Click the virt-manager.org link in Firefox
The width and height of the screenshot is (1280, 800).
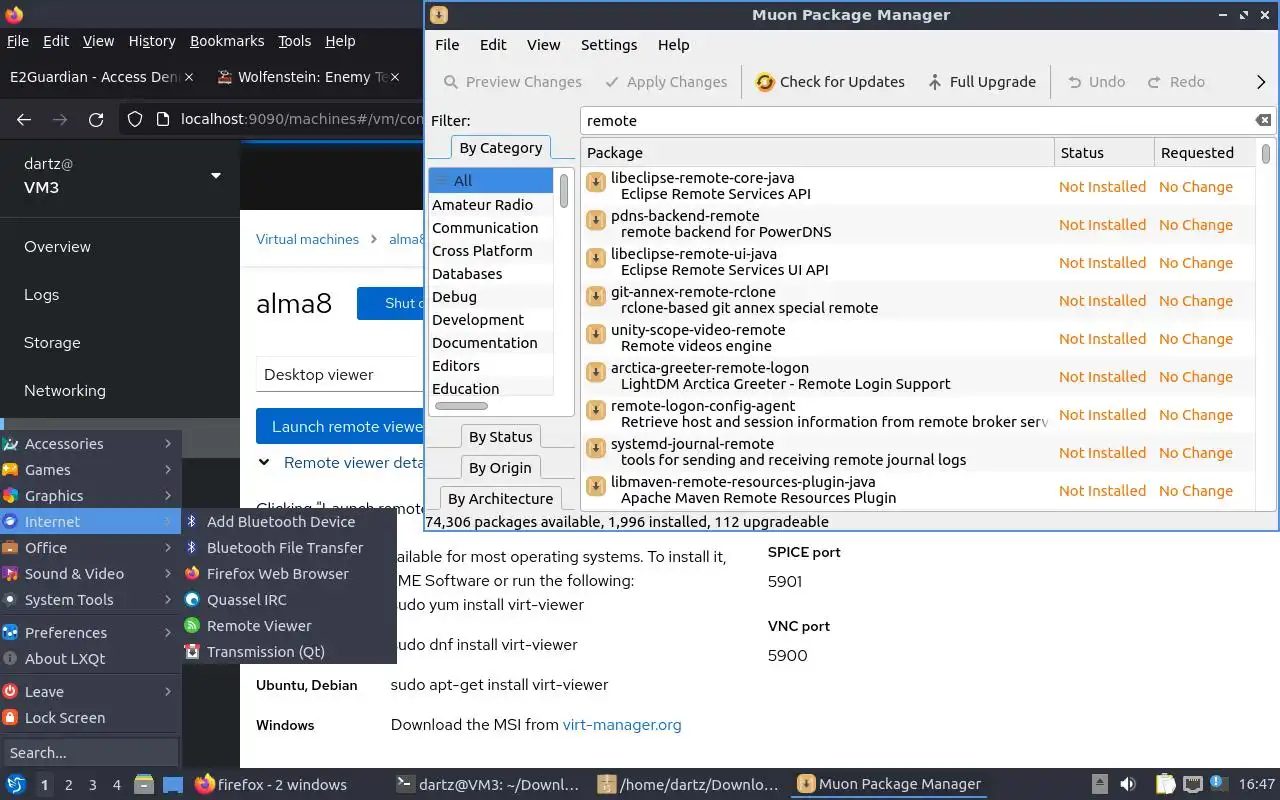click(x=622, y=725)
